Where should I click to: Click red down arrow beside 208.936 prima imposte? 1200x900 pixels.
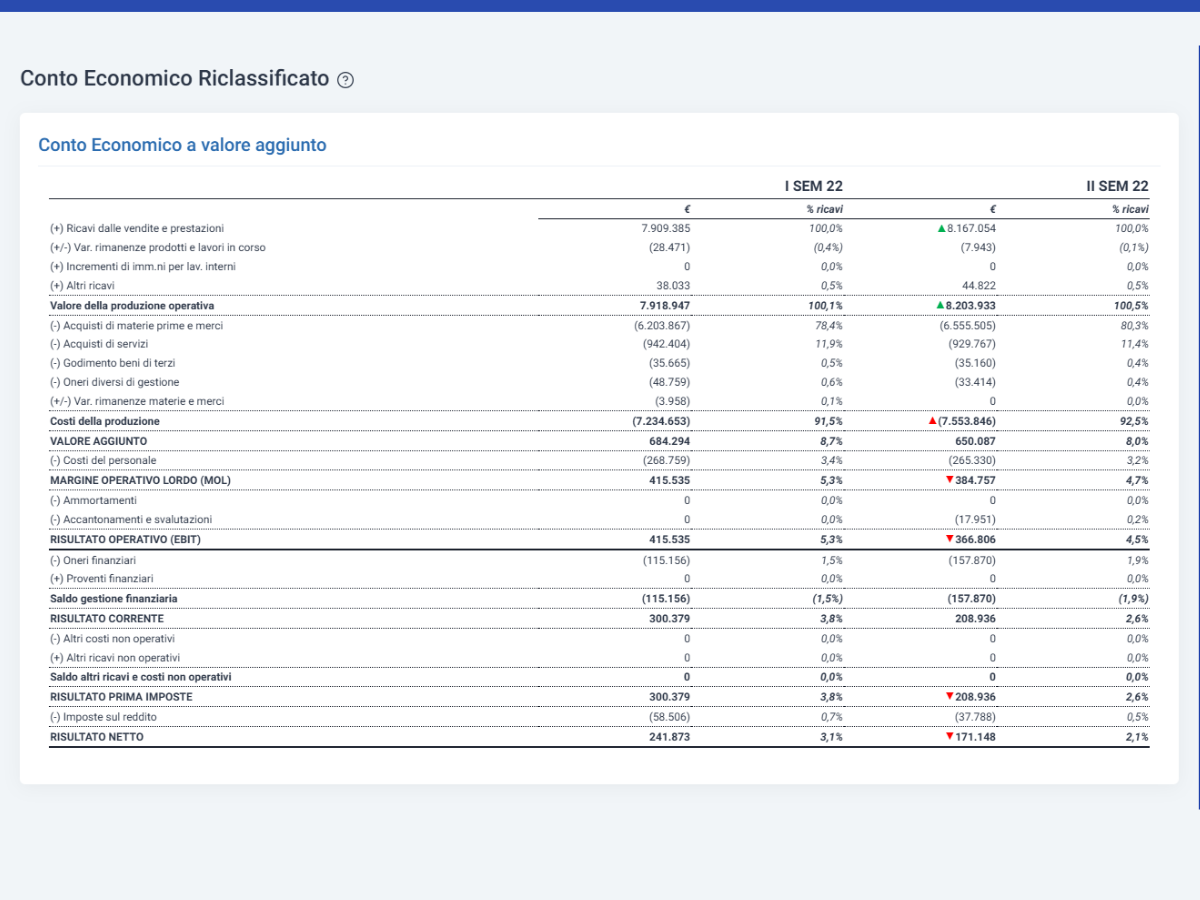pos(949,696)
